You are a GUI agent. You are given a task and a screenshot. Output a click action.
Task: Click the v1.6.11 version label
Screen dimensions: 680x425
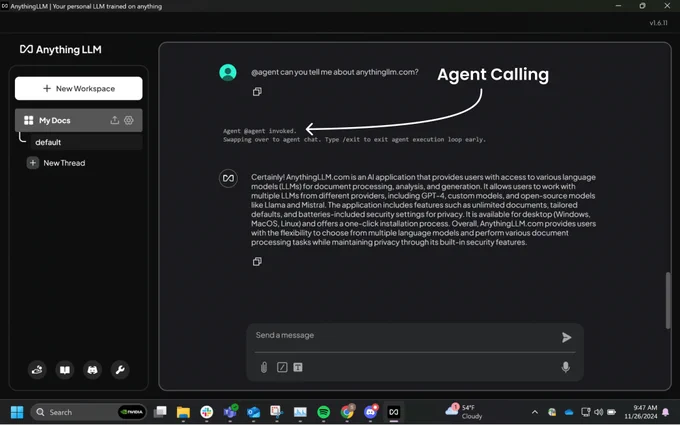pos(658,23)
